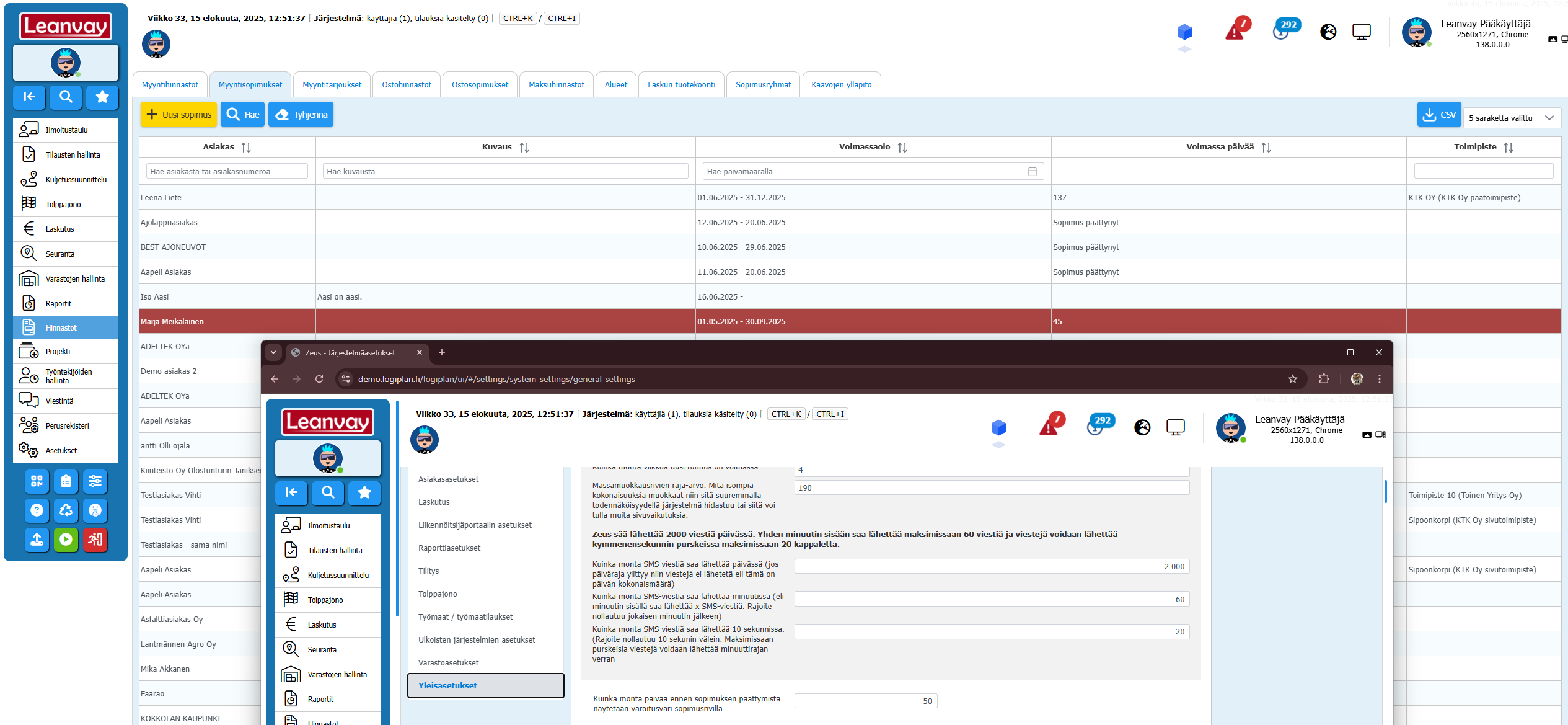1568x725 pixels.
Task: Bookmark page with address bar star
Action: coord(1292,379)
